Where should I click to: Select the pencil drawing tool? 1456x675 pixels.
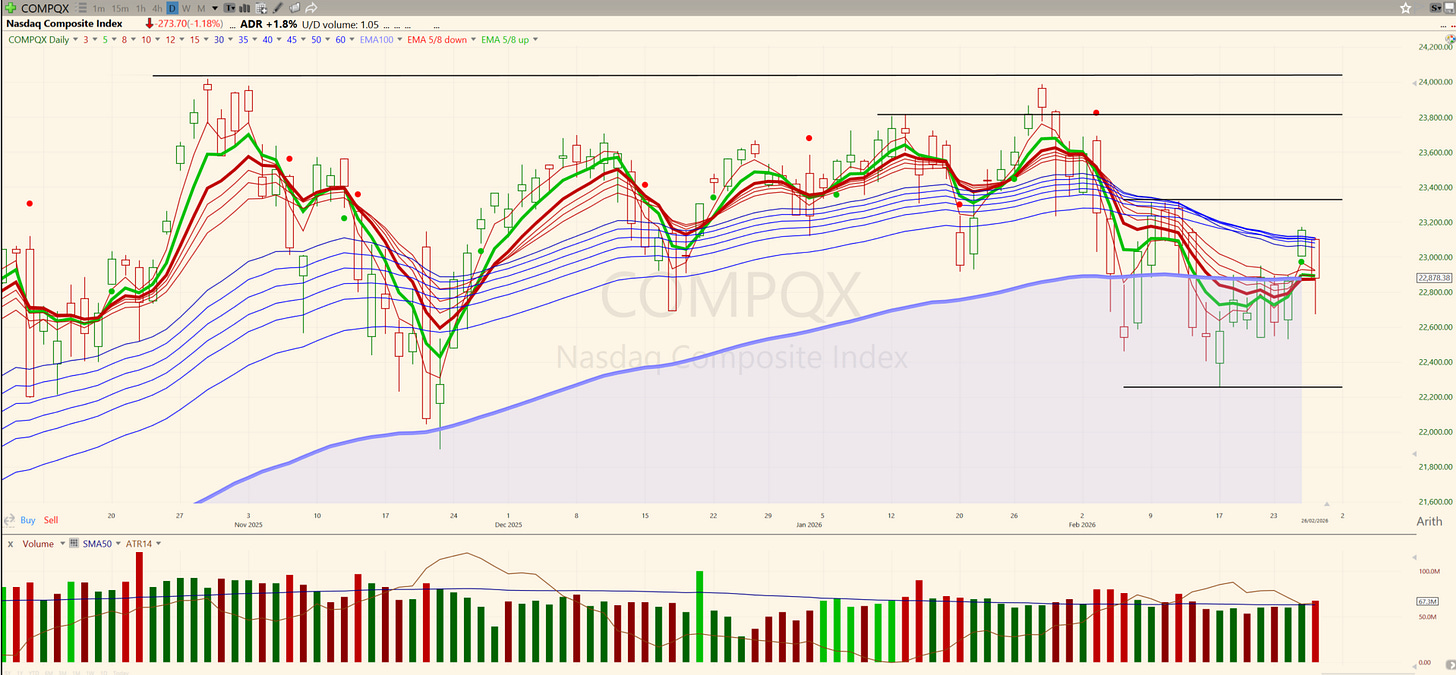277,8
